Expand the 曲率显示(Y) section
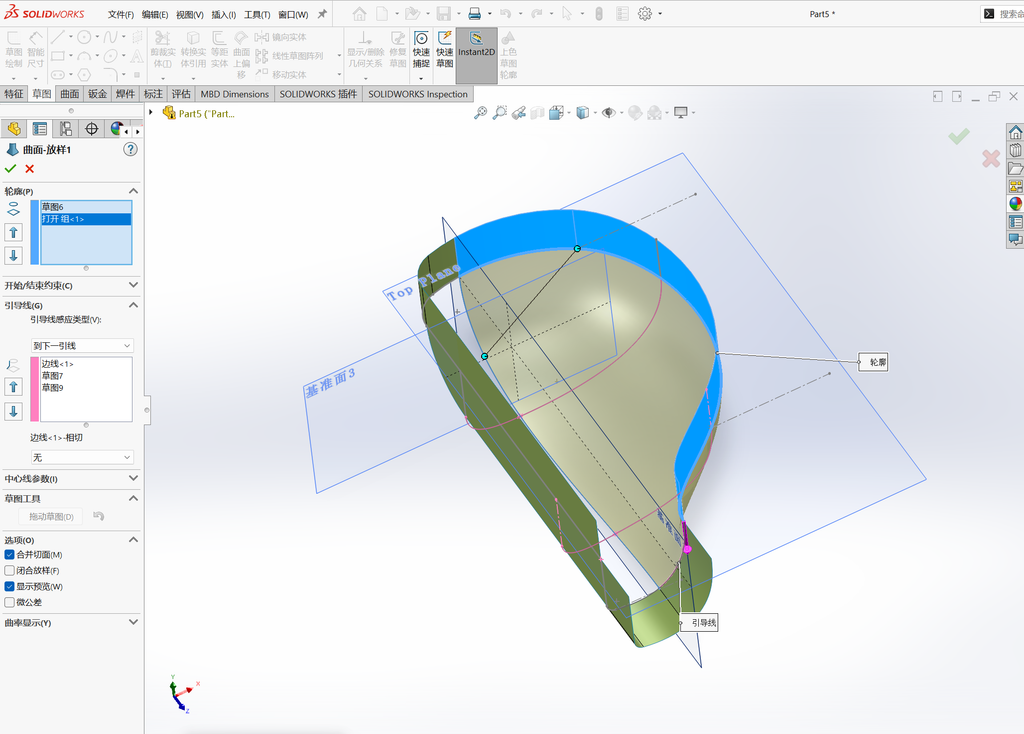Screen dimensions: 1024x734 coord(133,622)
